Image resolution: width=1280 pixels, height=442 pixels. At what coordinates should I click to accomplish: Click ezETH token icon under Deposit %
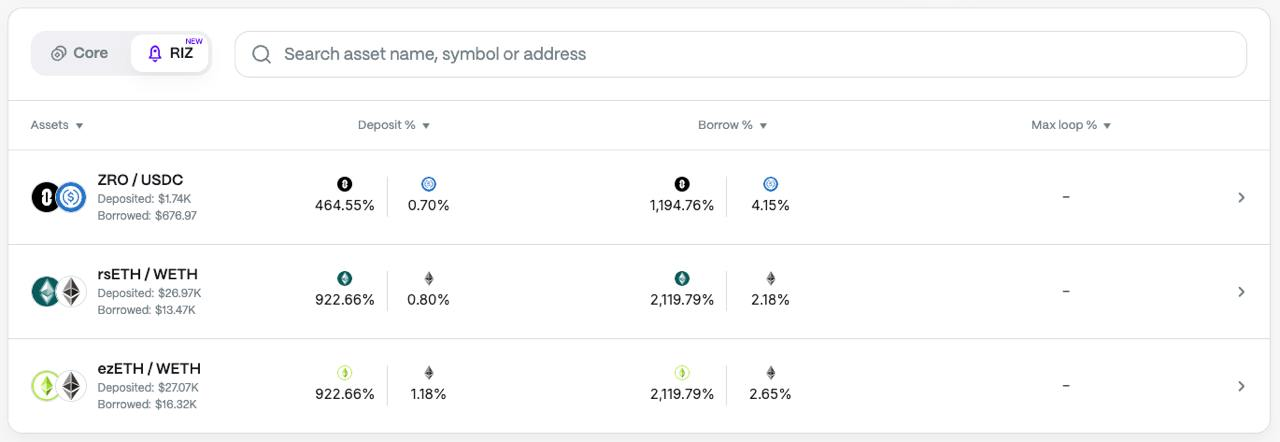[345, 372]
